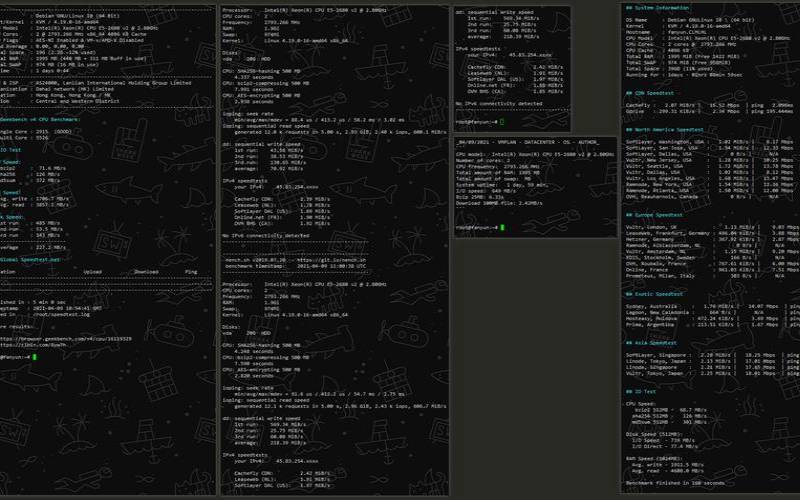Click the "Benchmark finished in 160 seconds" line
This screenshot has width=800, height=500.
[675, 483]
